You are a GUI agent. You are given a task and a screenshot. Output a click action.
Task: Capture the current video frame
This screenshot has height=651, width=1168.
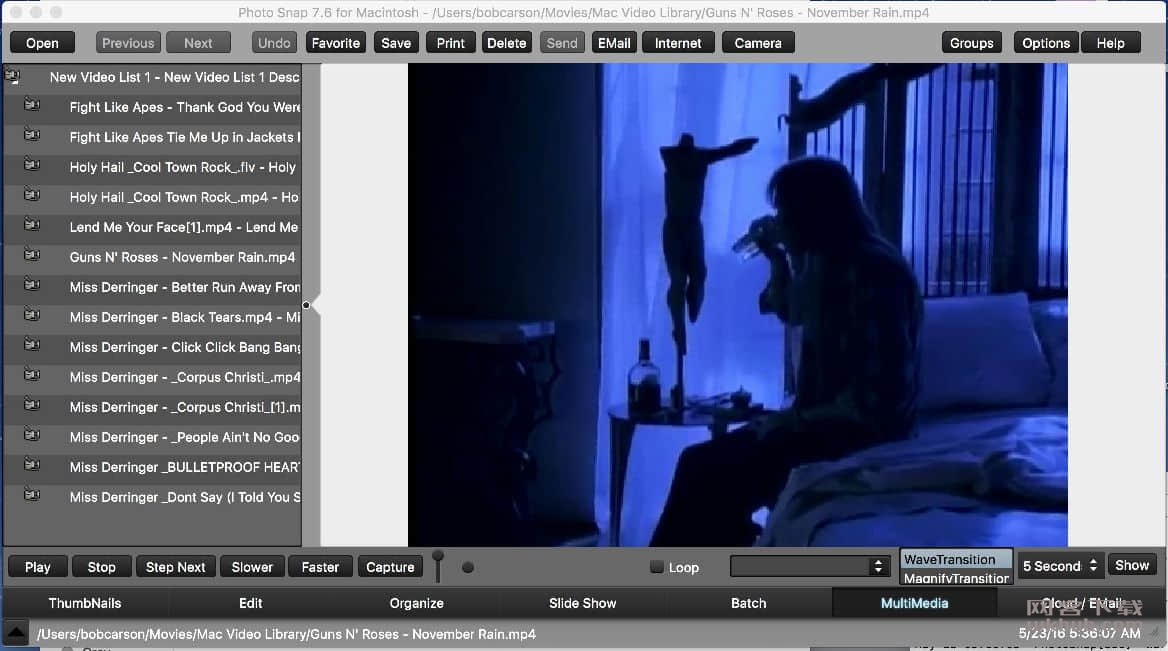pyautogui.click(x=390, y=567)
